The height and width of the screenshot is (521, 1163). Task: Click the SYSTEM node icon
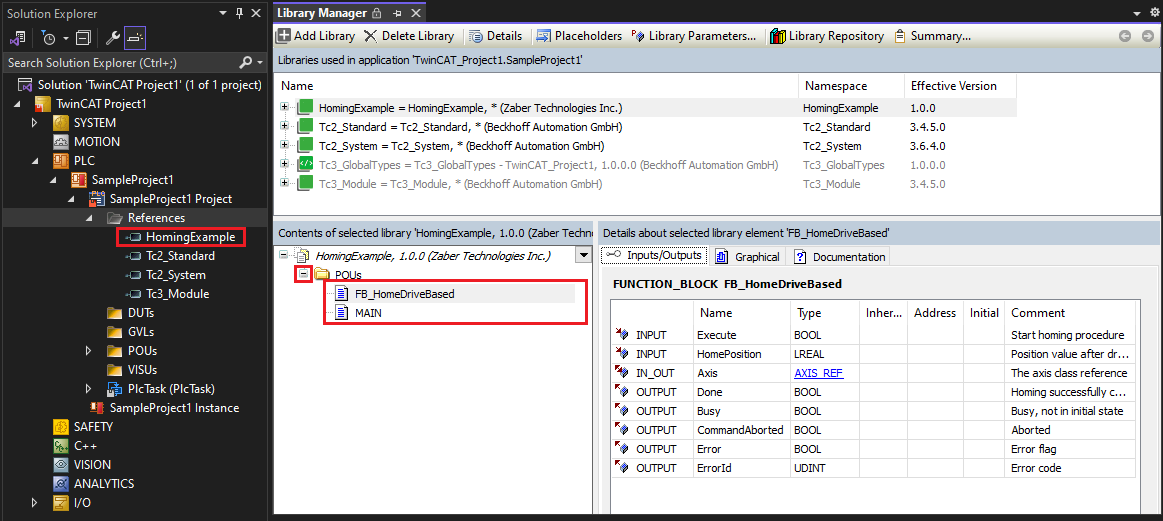coord(61,122)
